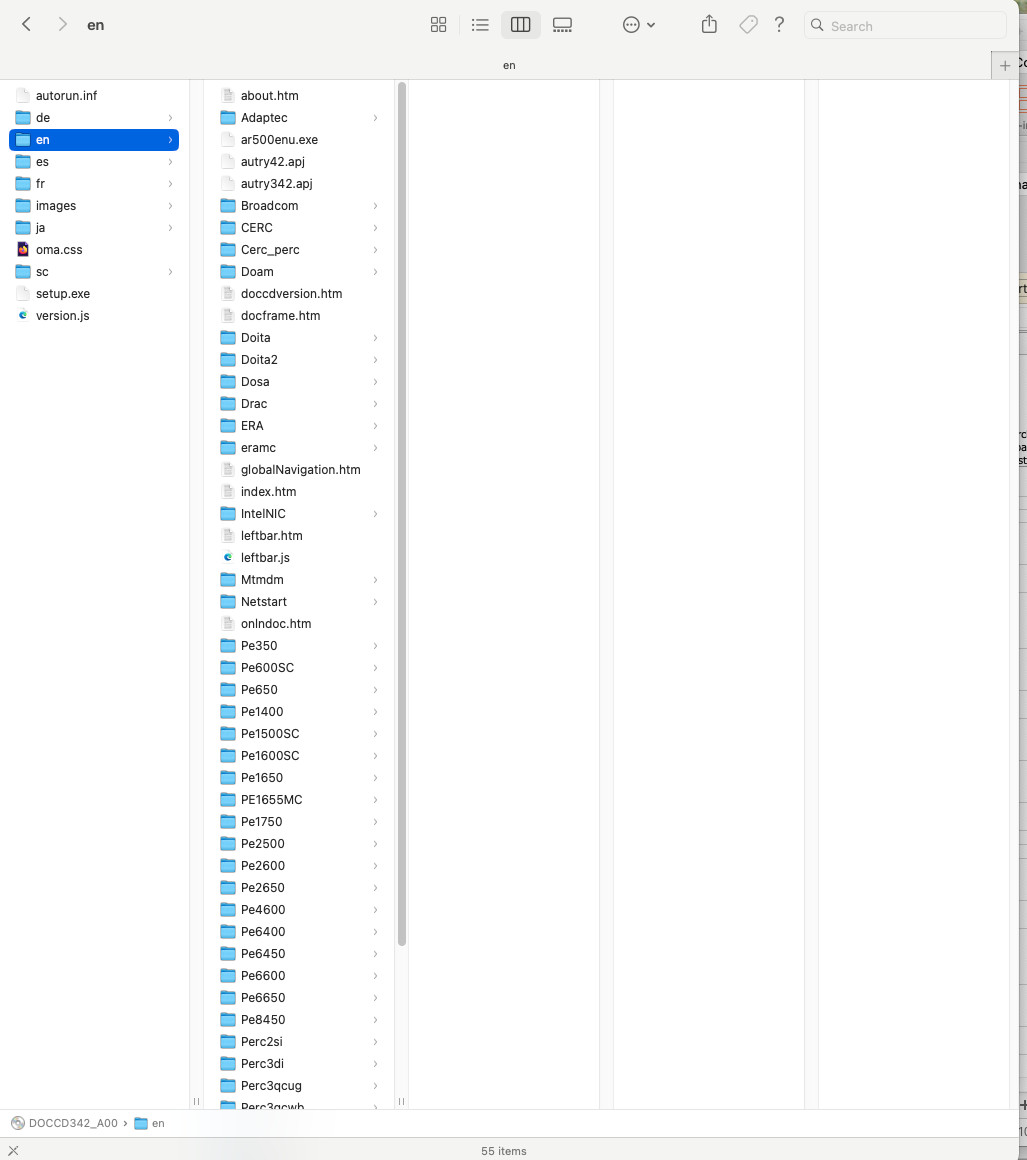Switch to gallery view
Screen dimensions: 1027x1160
tap(562, 24)
